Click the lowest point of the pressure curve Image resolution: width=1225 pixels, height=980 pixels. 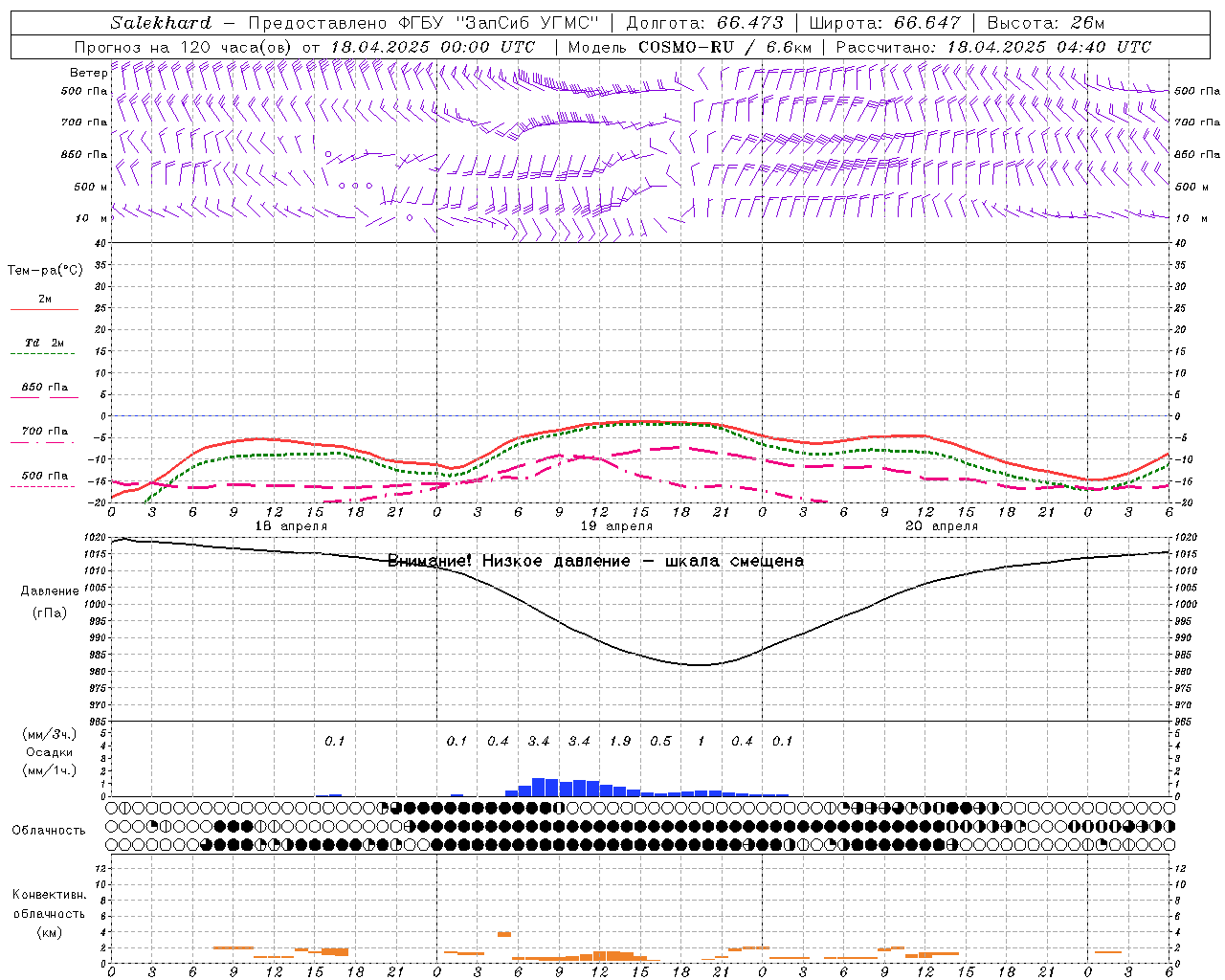701,665
